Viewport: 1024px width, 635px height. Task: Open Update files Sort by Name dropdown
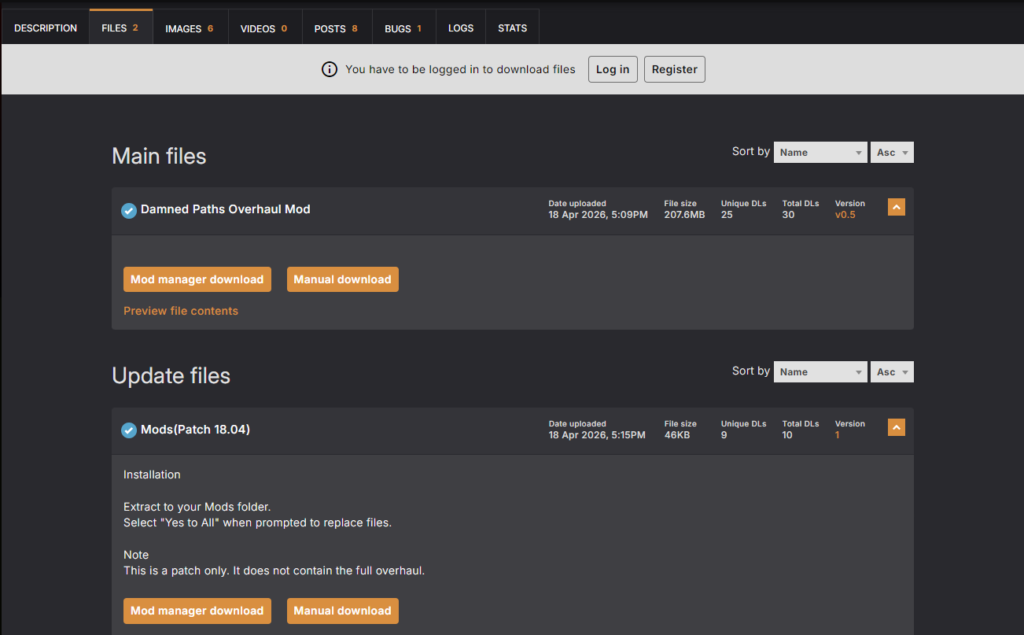click(x=820, y=372)
